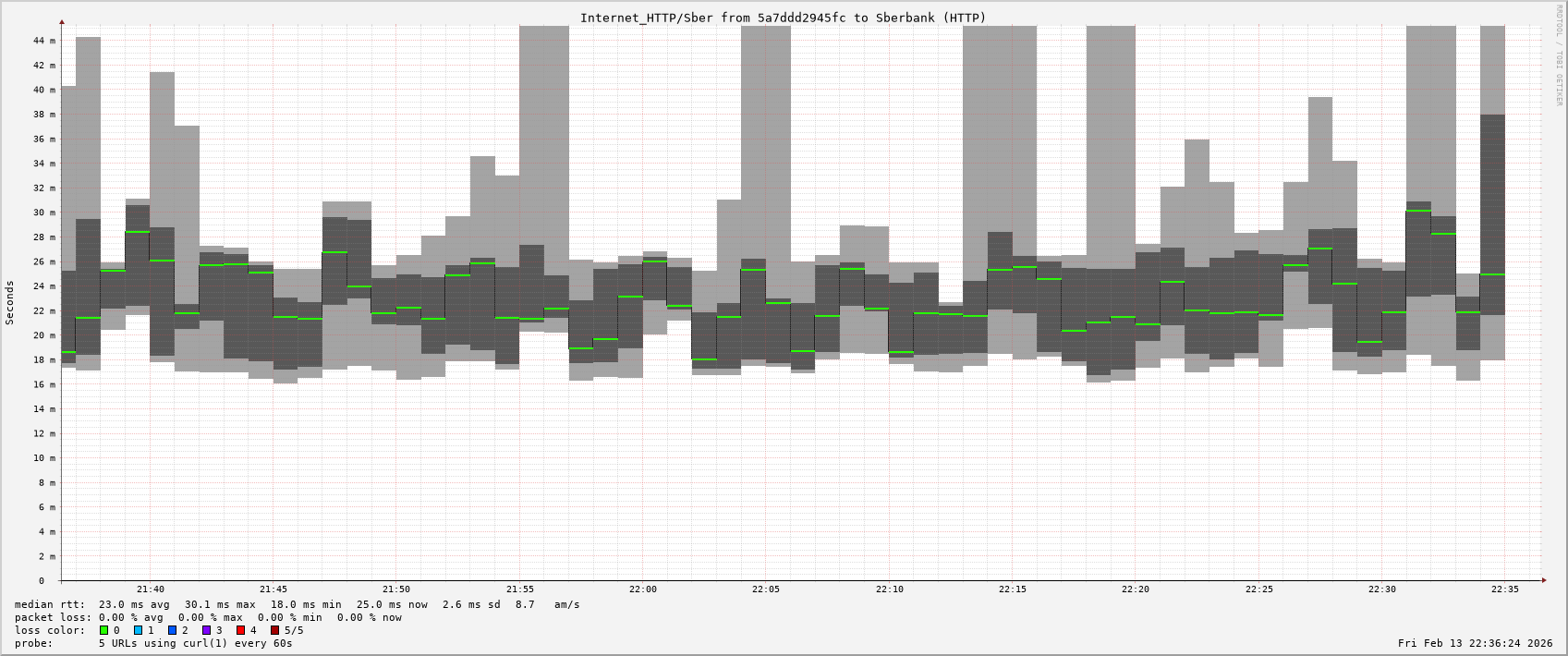Click the light blue loss color 1 swatch

pos(139,630)
